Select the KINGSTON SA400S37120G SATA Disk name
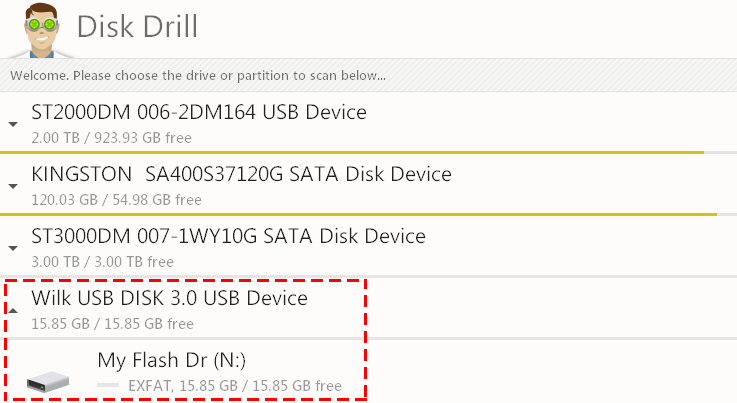 241,174
